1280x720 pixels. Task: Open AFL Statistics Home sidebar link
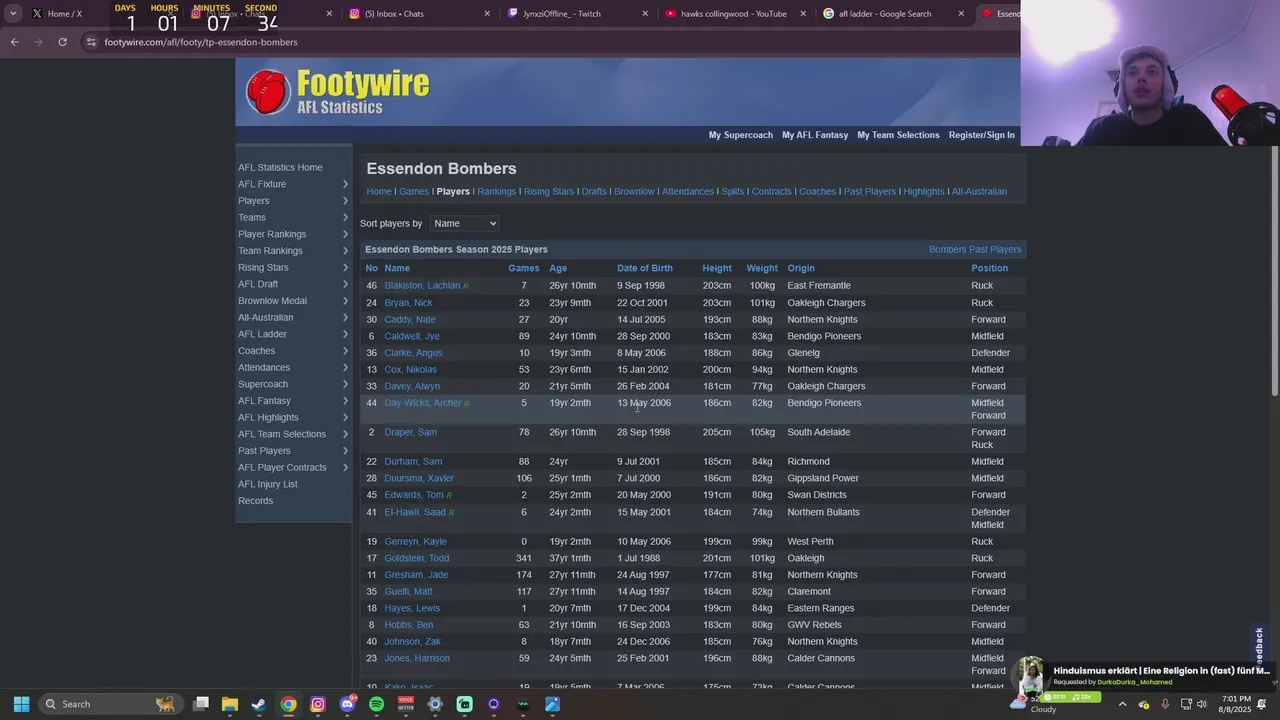(x=280, y=168)
